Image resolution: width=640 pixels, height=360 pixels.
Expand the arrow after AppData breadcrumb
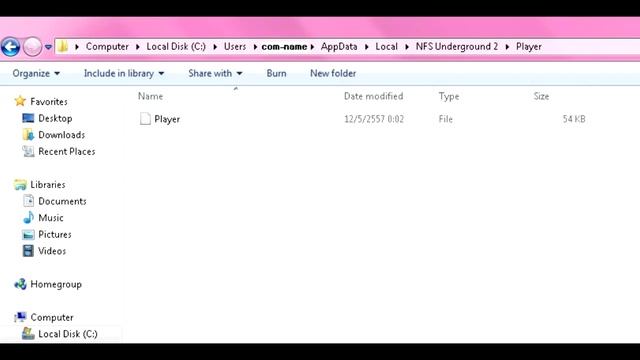coord(367,47)
